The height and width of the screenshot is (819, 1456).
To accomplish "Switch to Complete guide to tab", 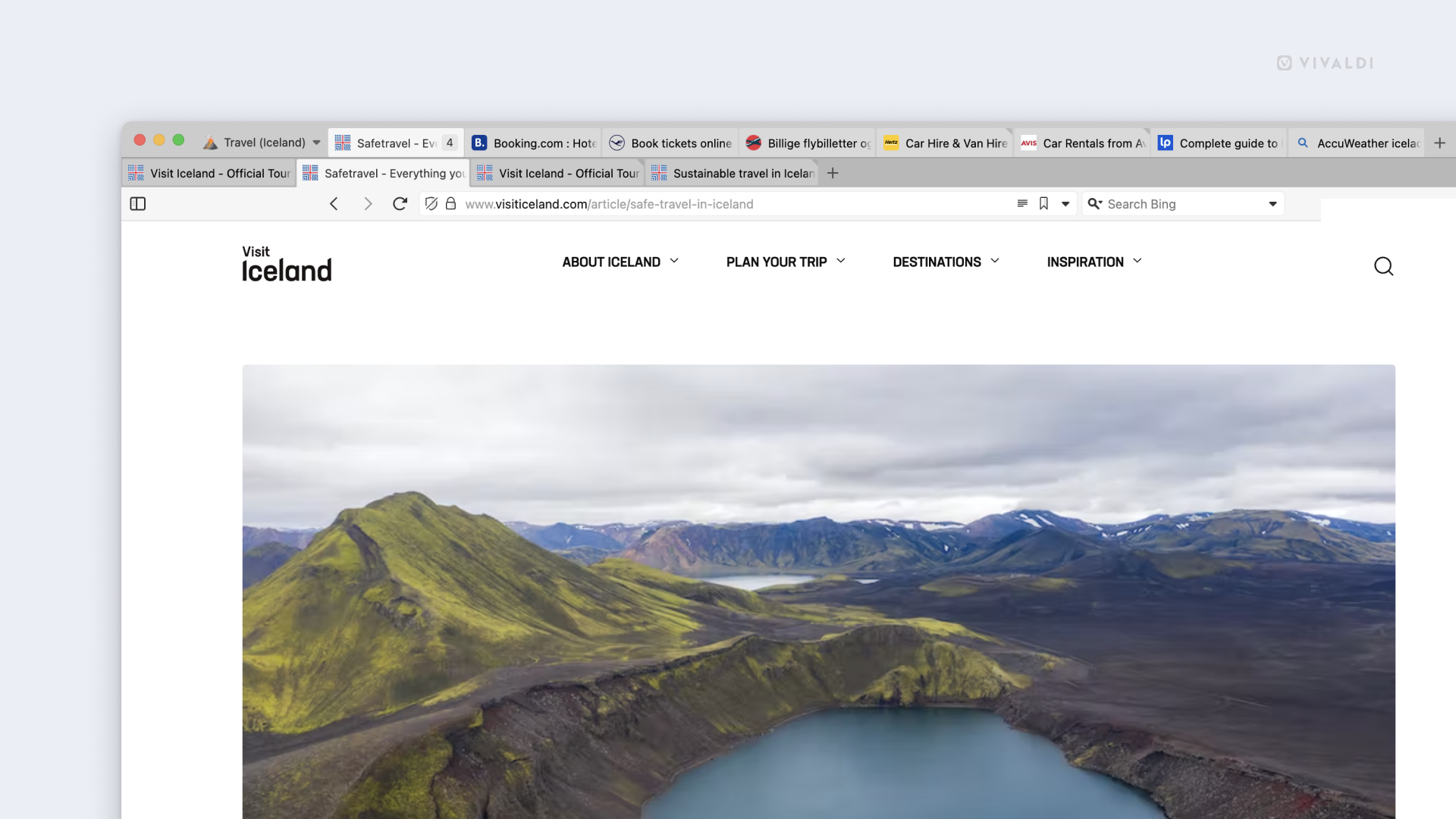I will [1219, 143].
